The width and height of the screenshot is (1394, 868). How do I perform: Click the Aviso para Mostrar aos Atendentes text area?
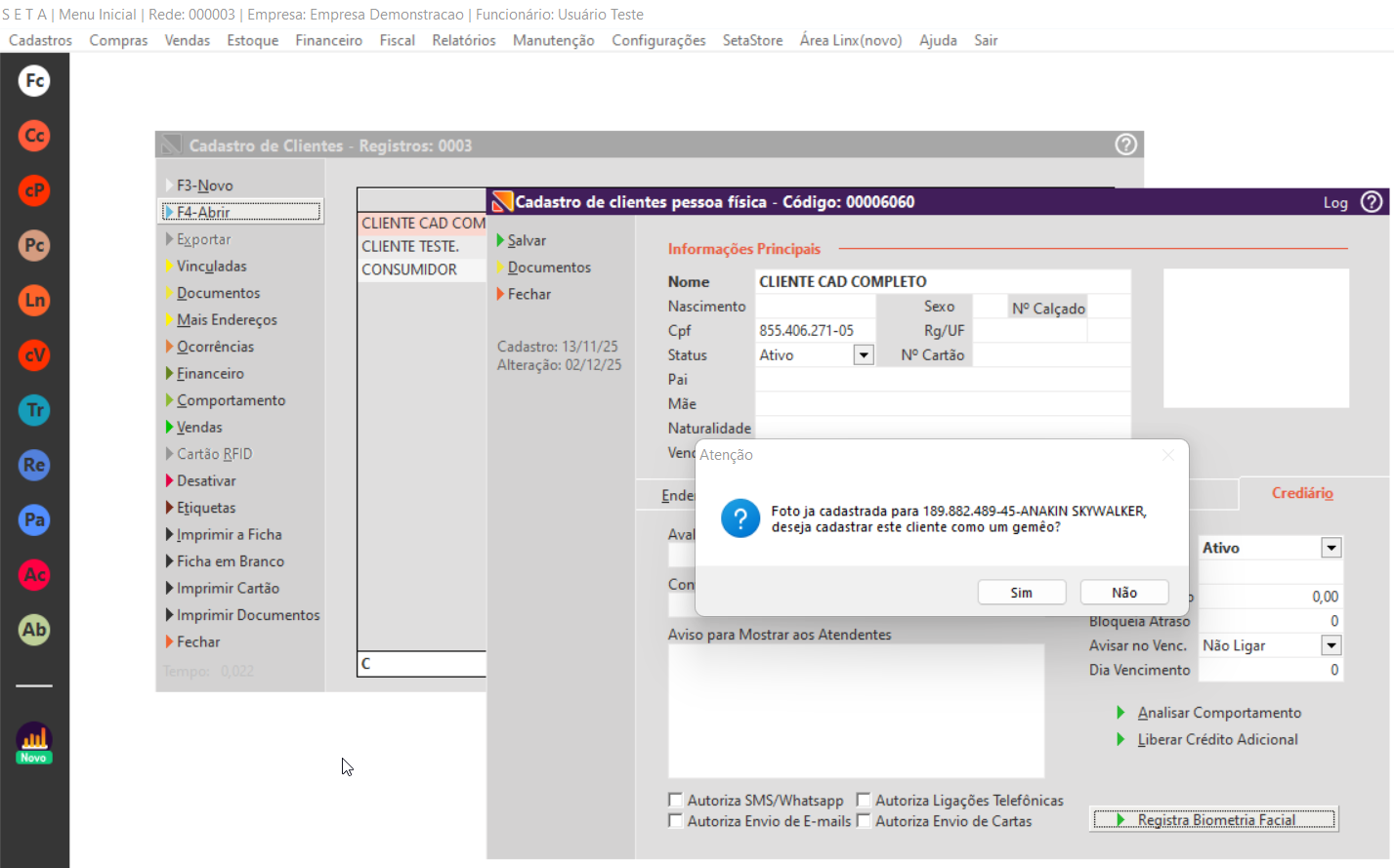tap(856, 711)
